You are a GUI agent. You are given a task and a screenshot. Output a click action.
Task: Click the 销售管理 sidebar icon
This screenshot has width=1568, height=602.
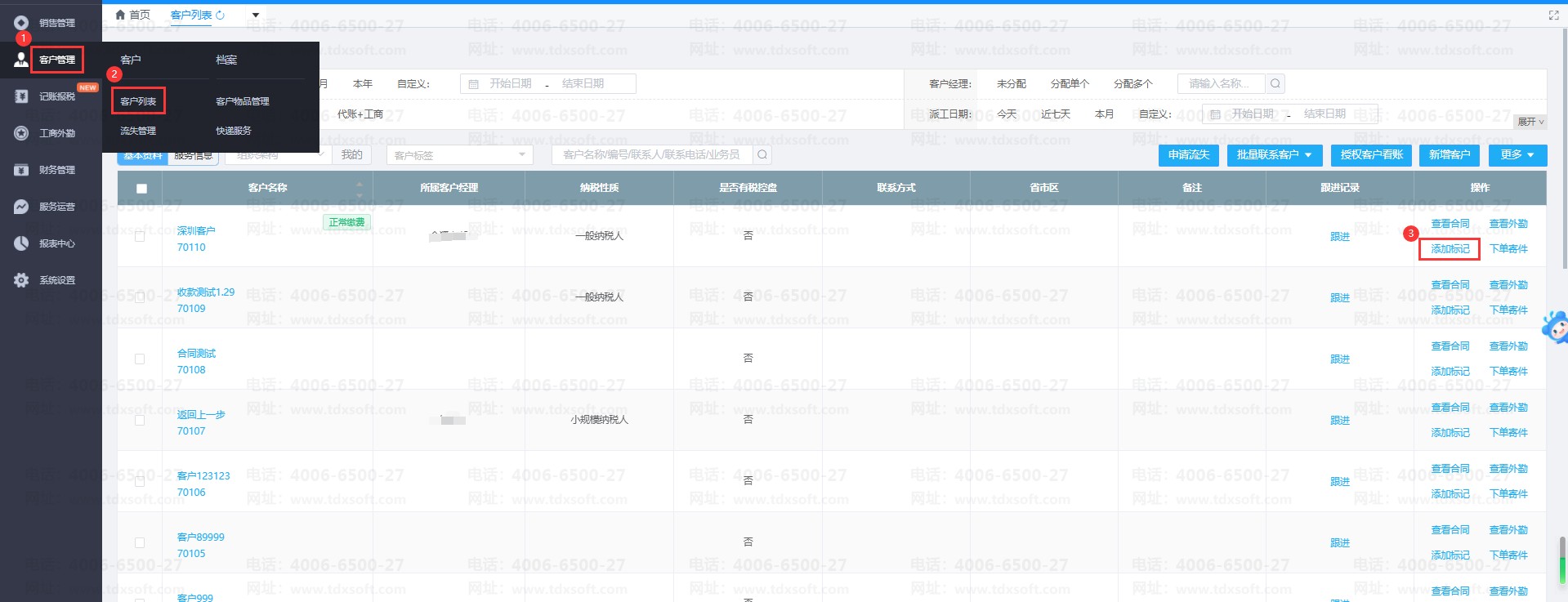click(21, 23)
